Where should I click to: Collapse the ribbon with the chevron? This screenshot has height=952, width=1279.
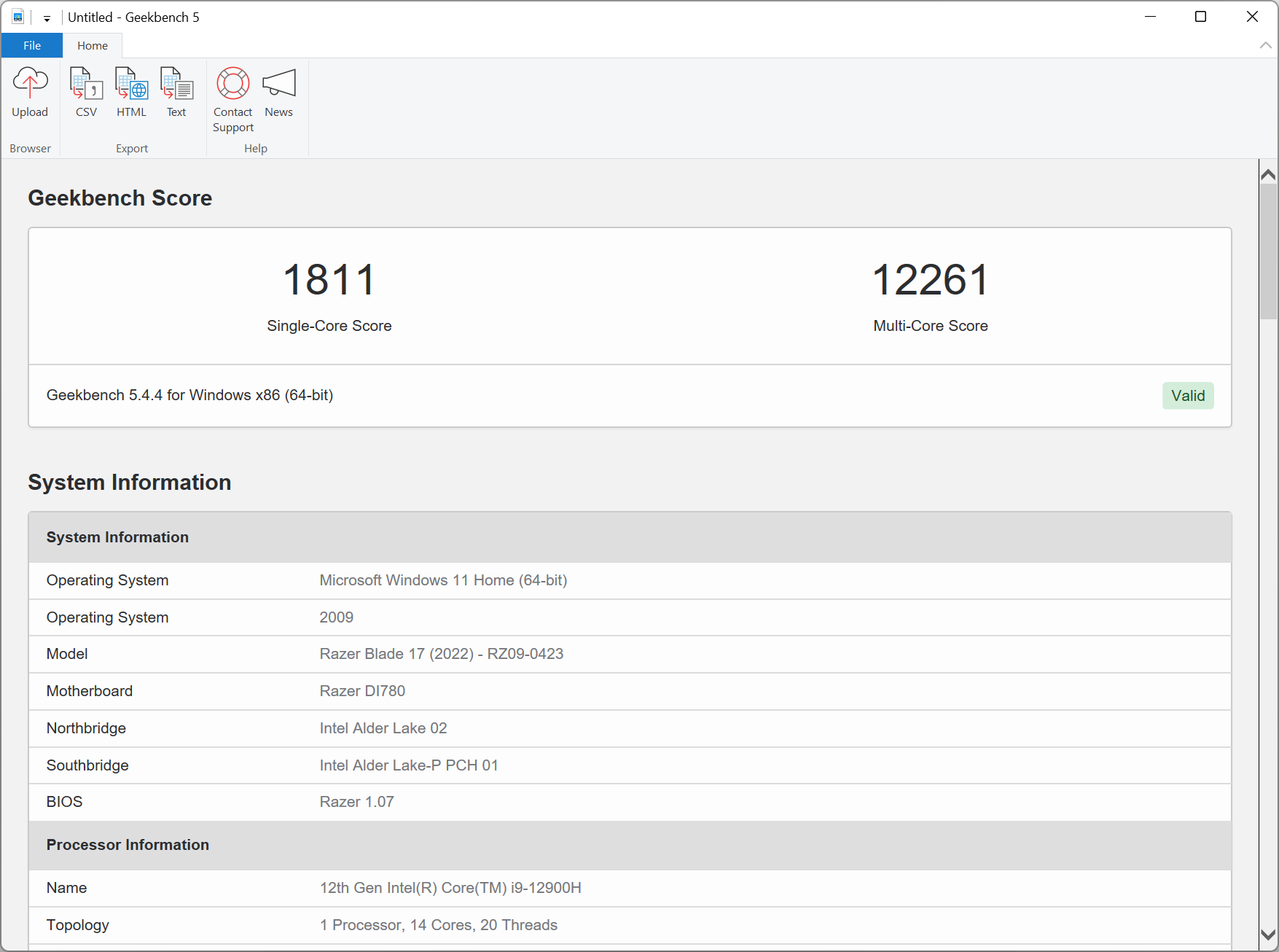point(1266,45)
